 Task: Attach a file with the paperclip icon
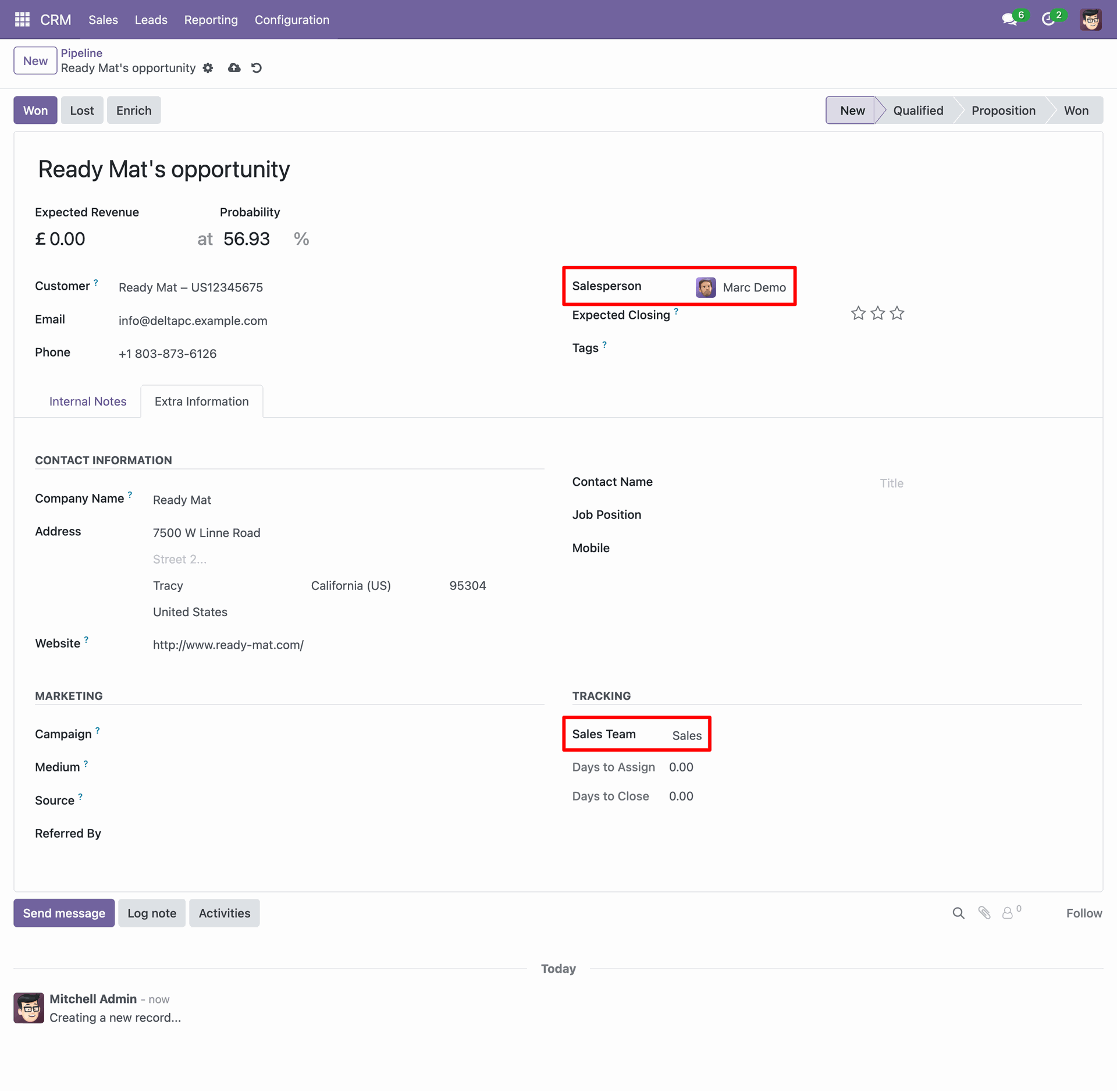coord(984,913)
